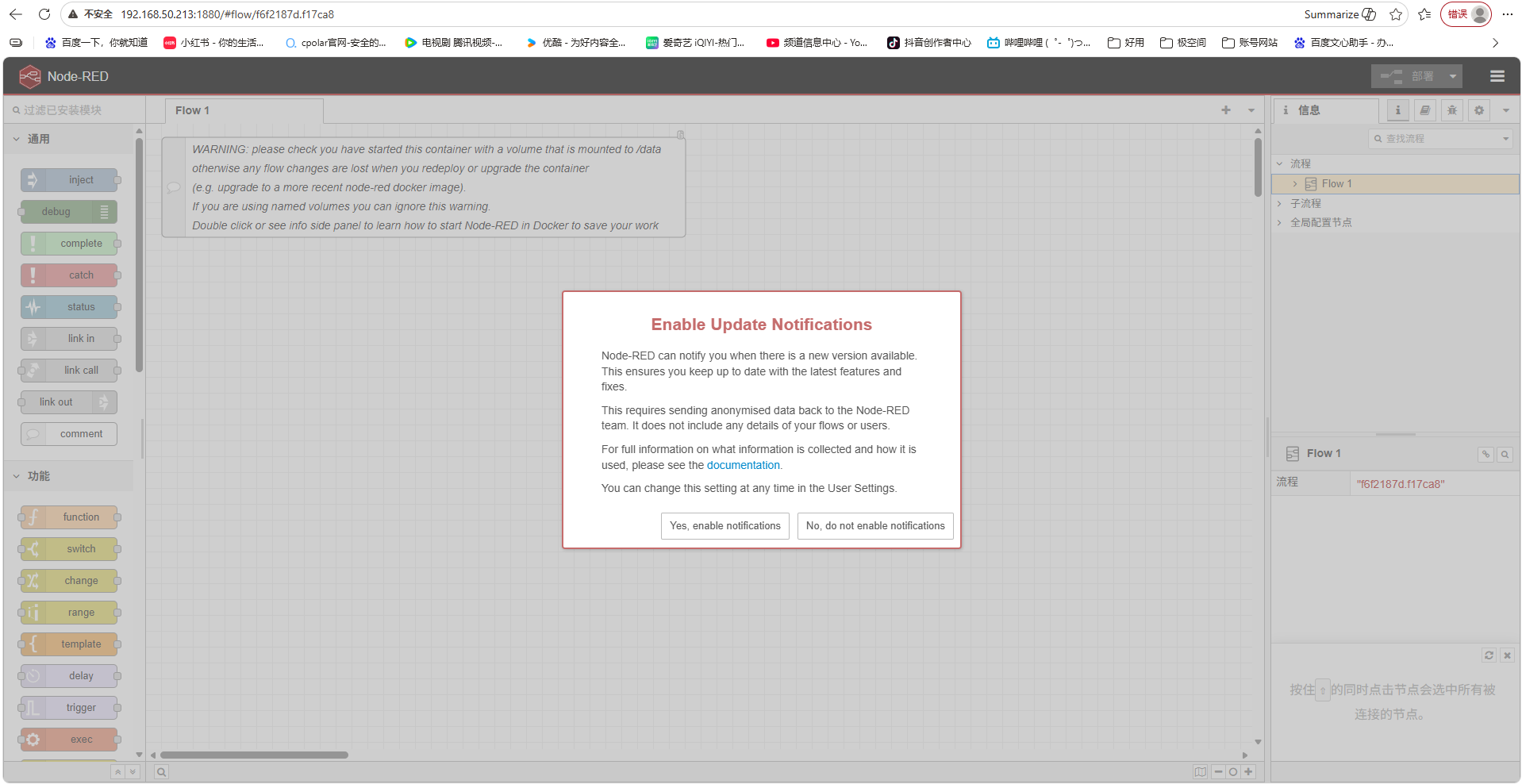
Task: Expand the 子流程 tree section
Action: tap(1279, 204)
